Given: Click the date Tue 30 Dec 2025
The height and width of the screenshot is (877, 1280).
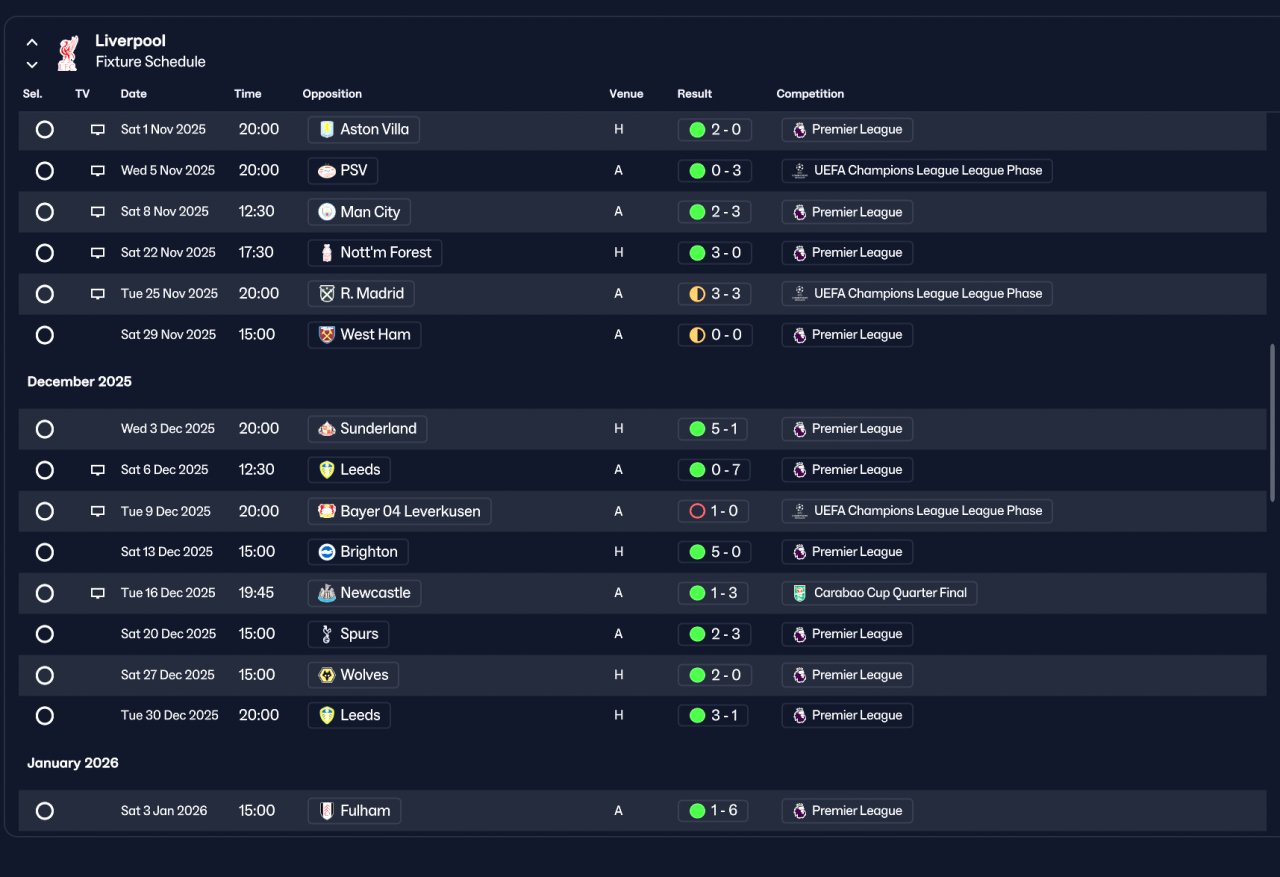Looking at the screenshot, I should pos(169,716).
